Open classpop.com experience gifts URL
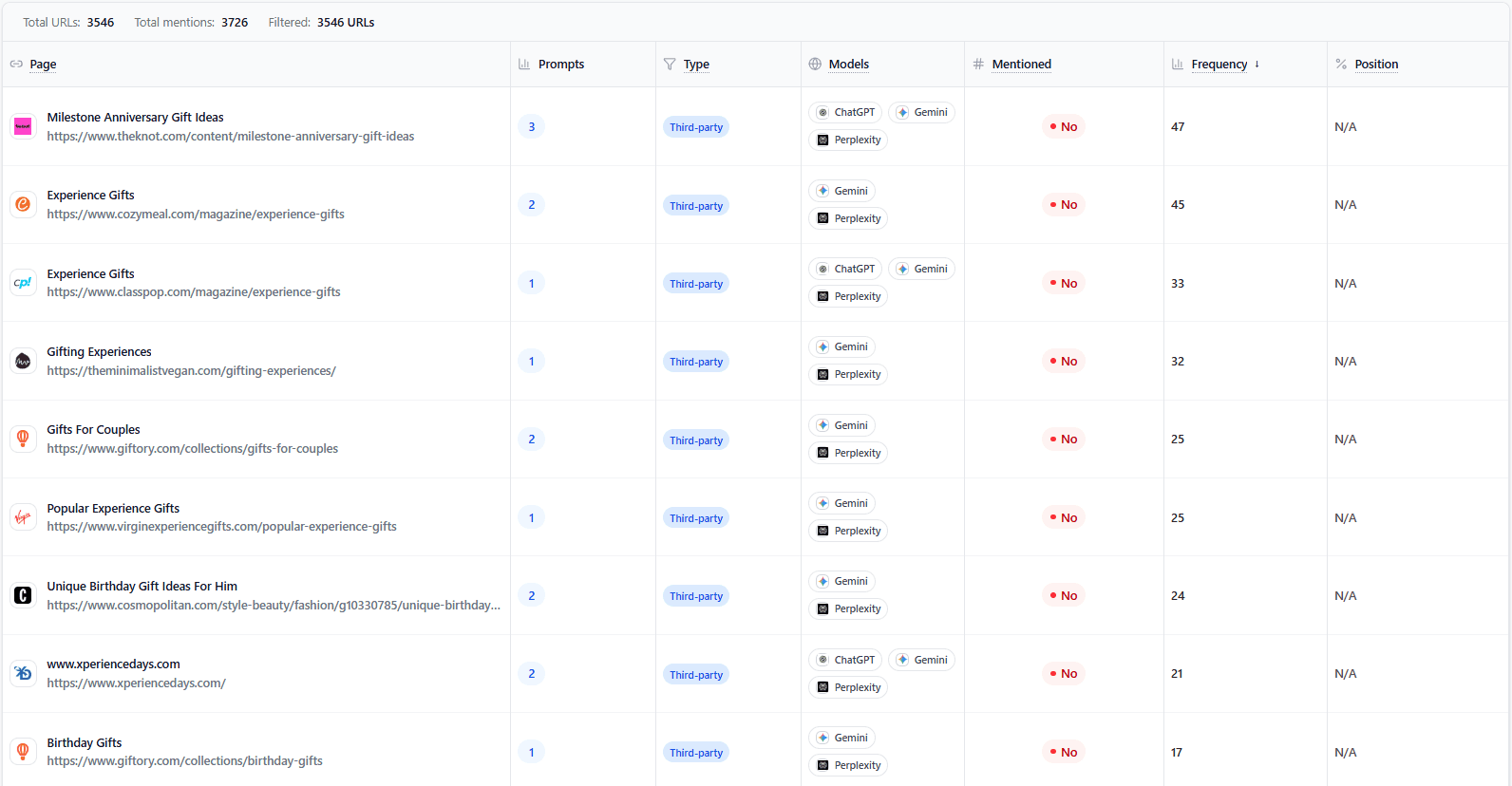The image size is (1512, 786). click(x=194, y=291)
